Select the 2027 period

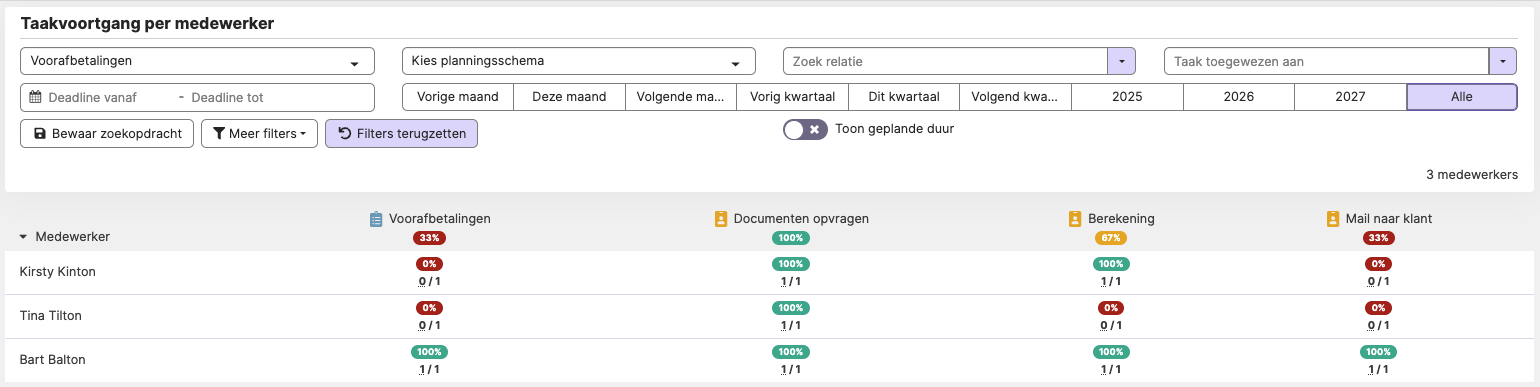(x=1350, y=97)
